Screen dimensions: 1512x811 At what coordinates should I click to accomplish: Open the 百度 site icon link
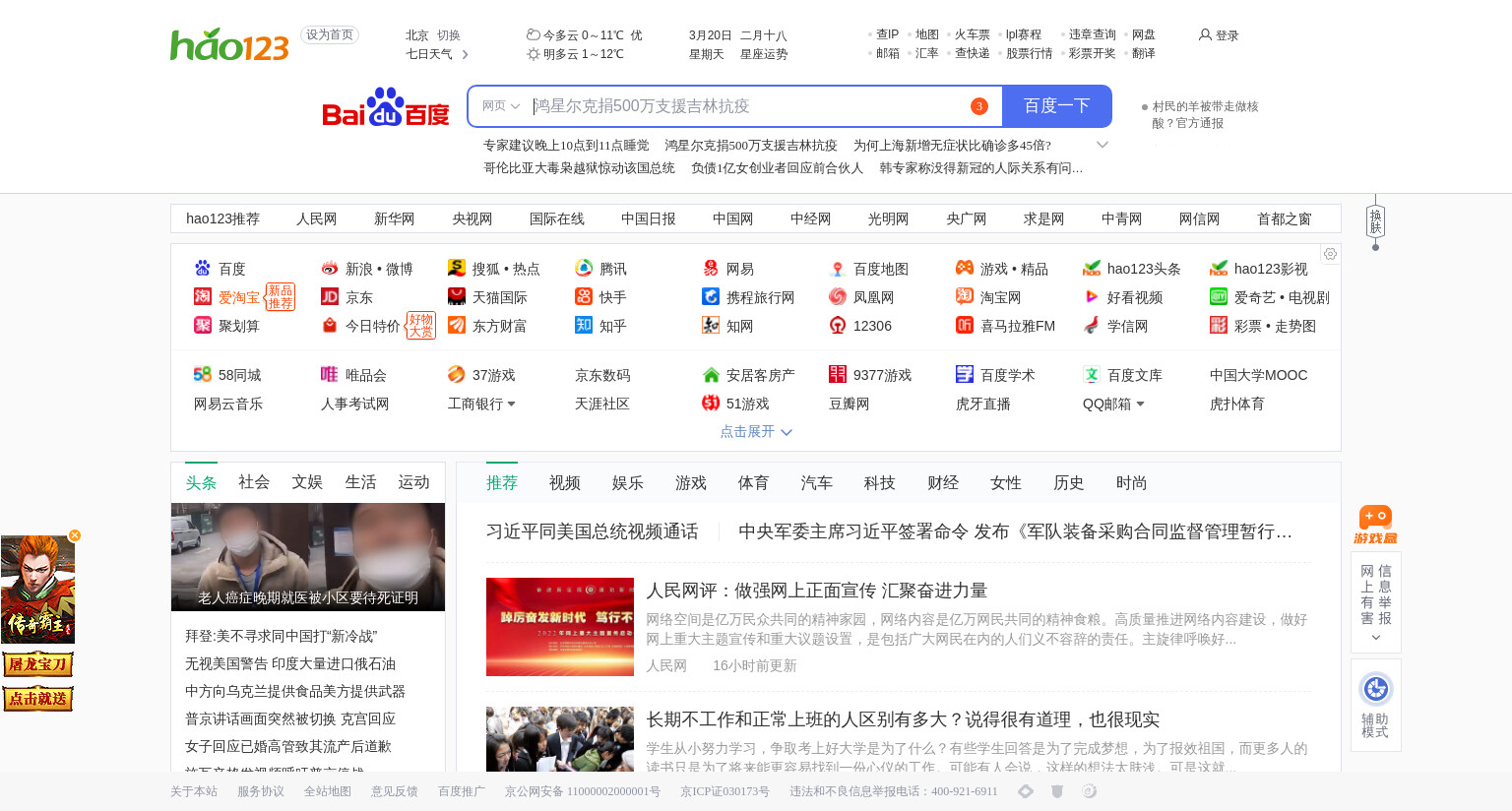pyautogui.click(x=203, y=268)
